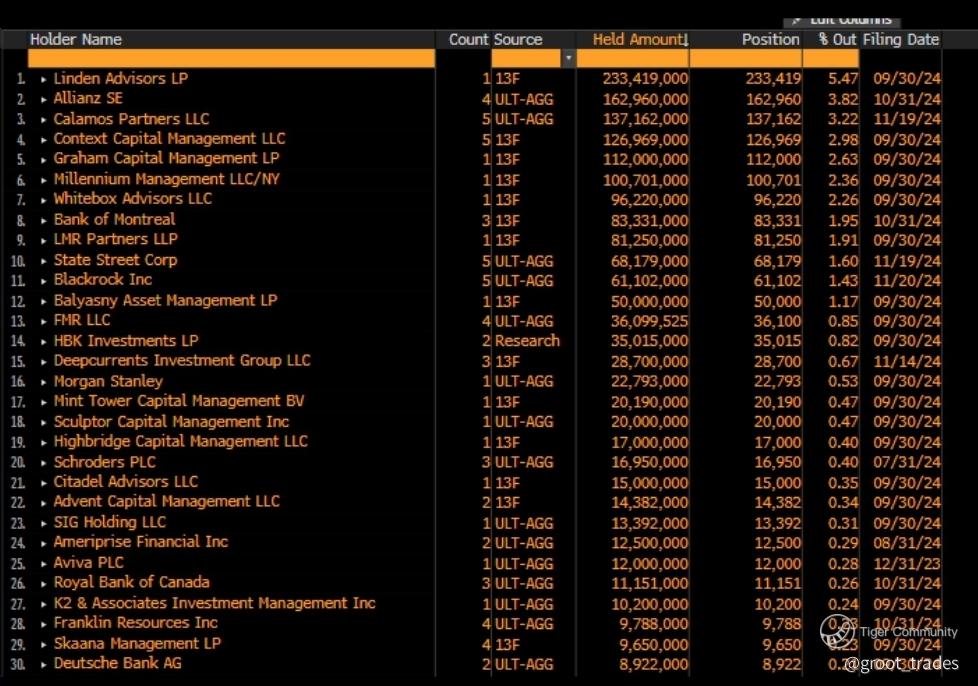Sort by Source column header

point(518,39)
